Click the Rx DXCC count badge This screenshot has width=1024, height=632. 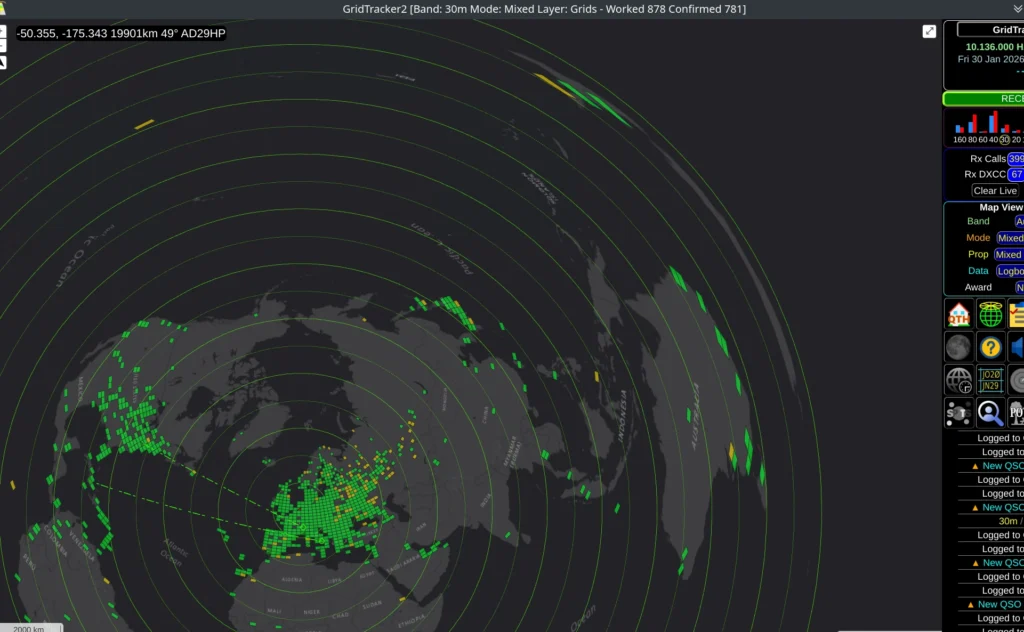tap(1015, 174)
